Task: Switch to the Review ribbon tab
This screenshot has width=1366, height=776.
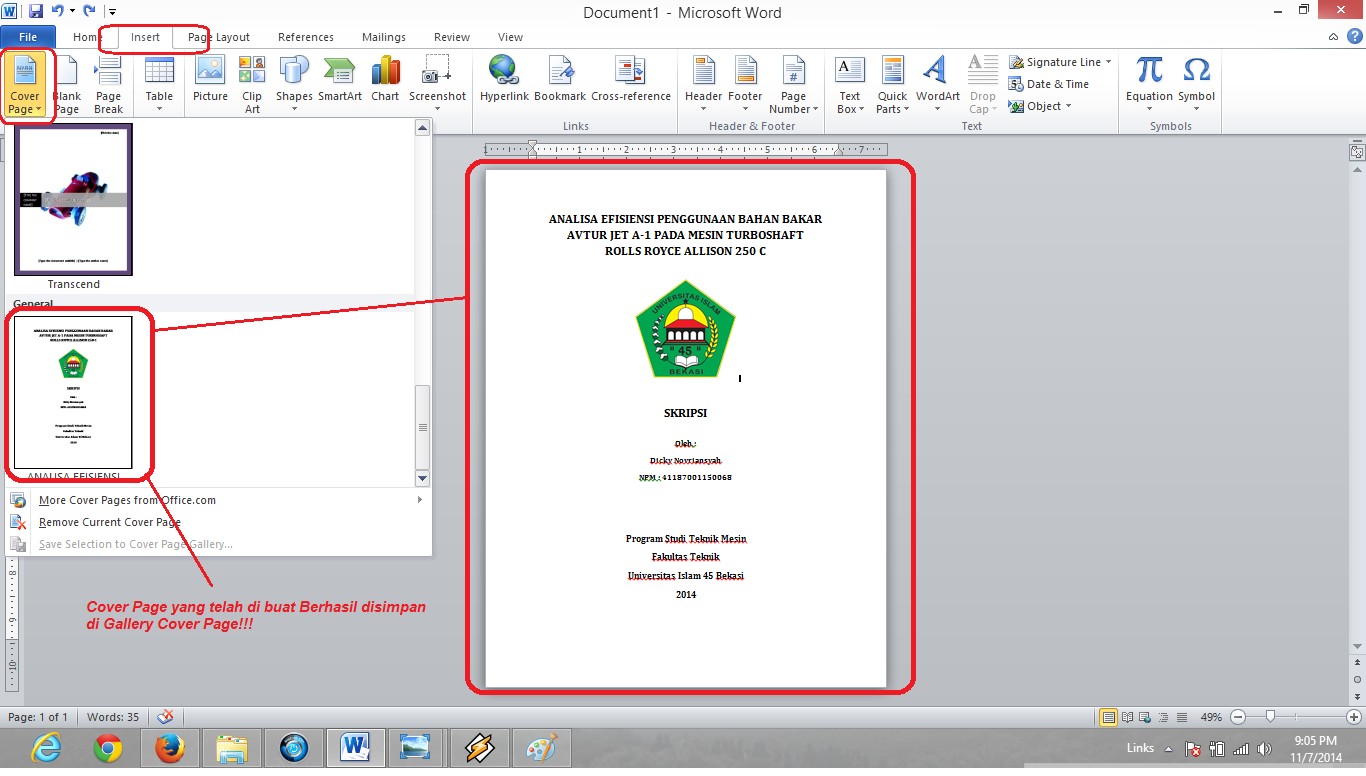Action: [451, 37]
